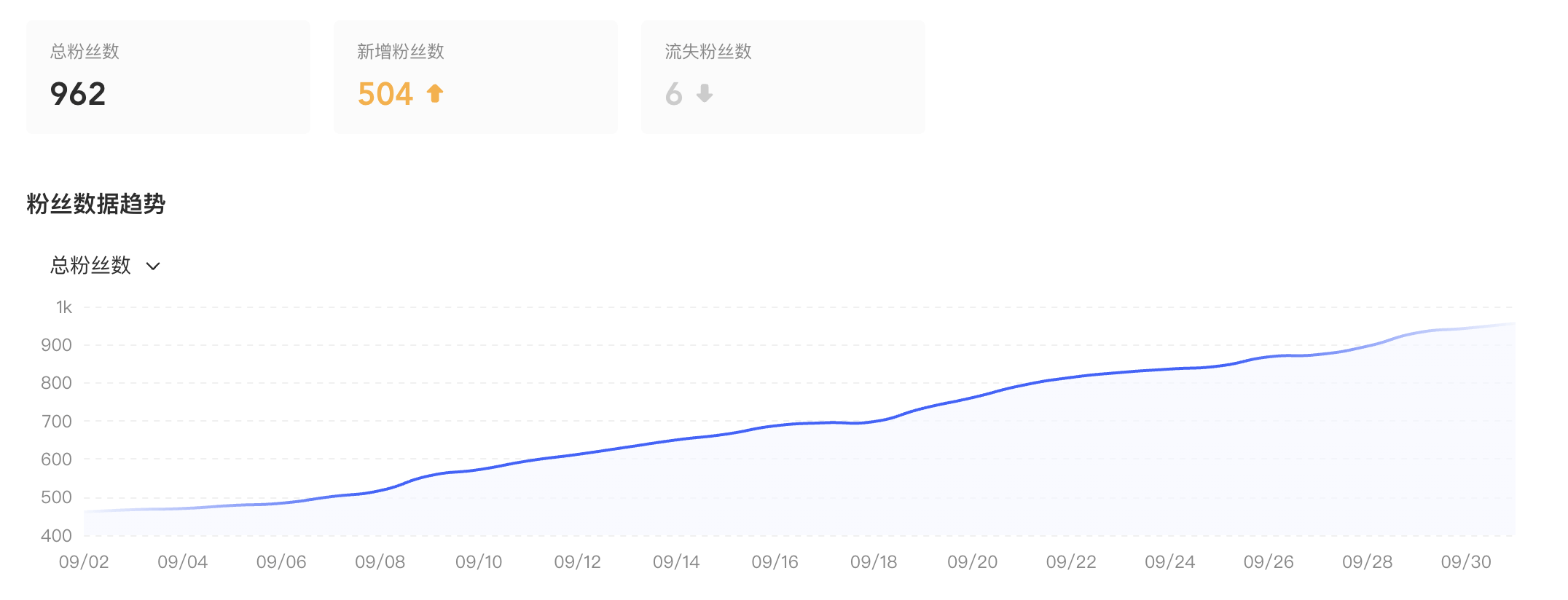Open the 总粉丝数 chart metric dropdown label

[90, 265]
